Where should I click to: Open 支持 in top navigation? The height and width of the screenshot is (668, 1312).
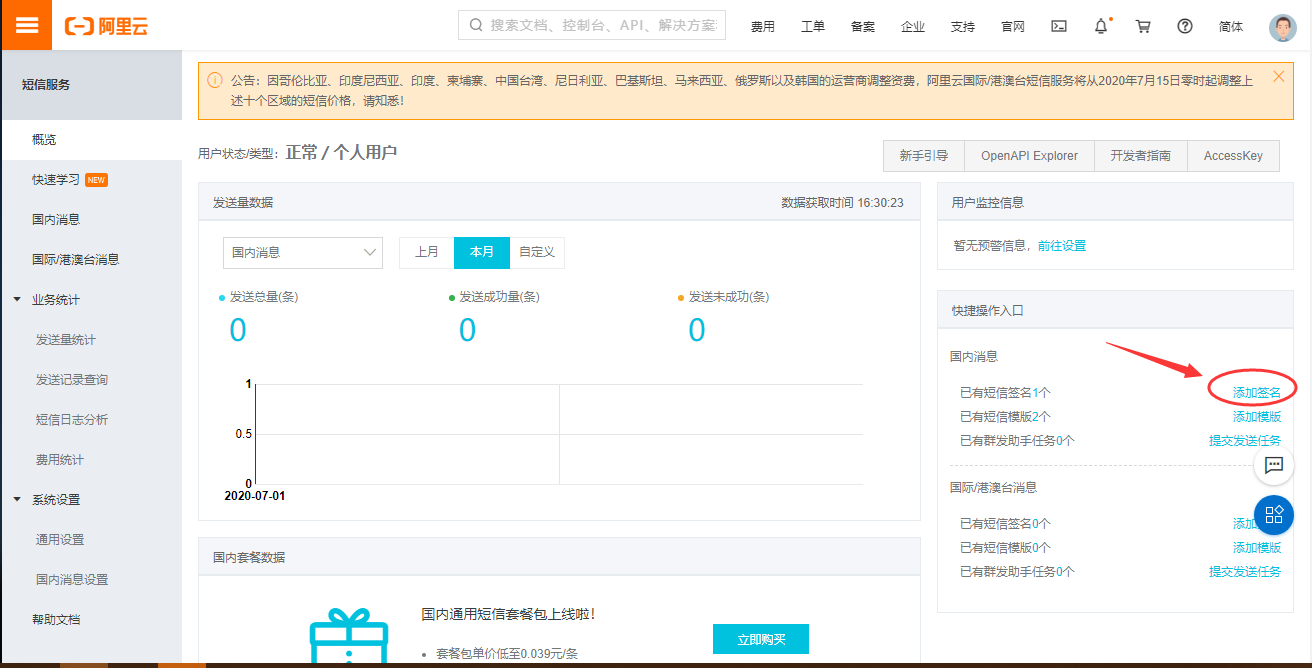click(963, 27)
